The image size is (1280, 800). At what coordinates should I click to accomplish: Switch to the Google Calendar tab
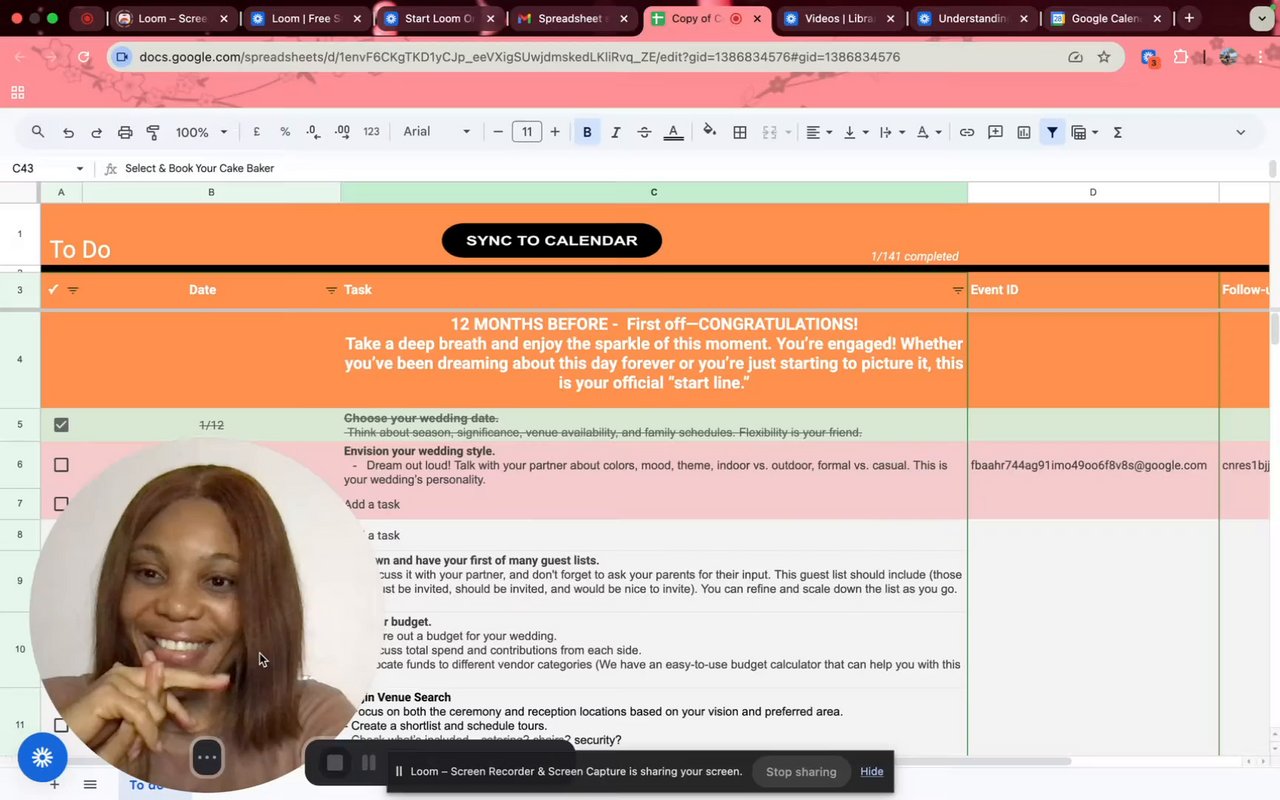(x=1107, y=18)
